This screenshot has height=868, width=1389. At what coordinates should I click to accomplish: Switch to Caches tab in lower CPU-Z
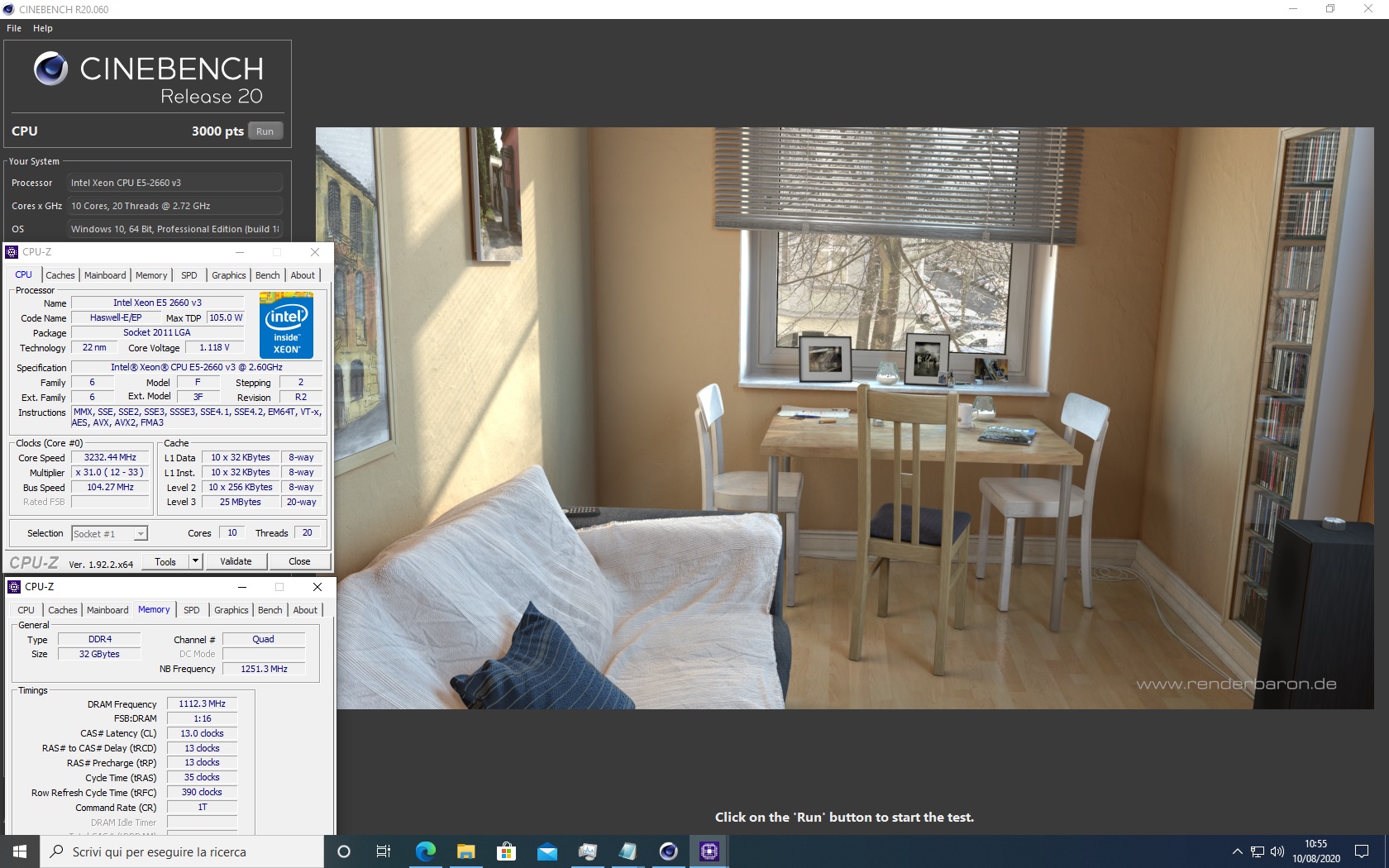pos(63,610)
